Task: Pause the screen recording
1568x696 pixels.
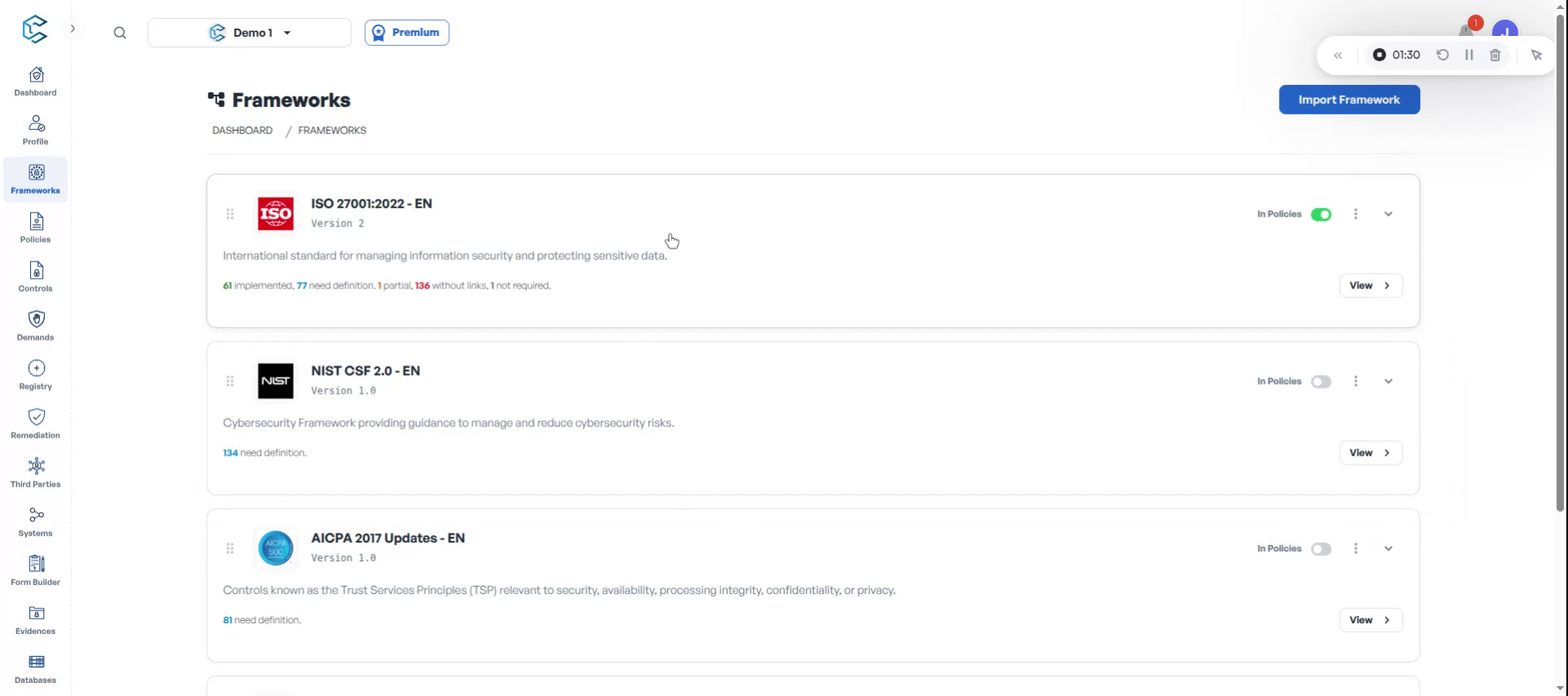Action: pos(1469,55)
